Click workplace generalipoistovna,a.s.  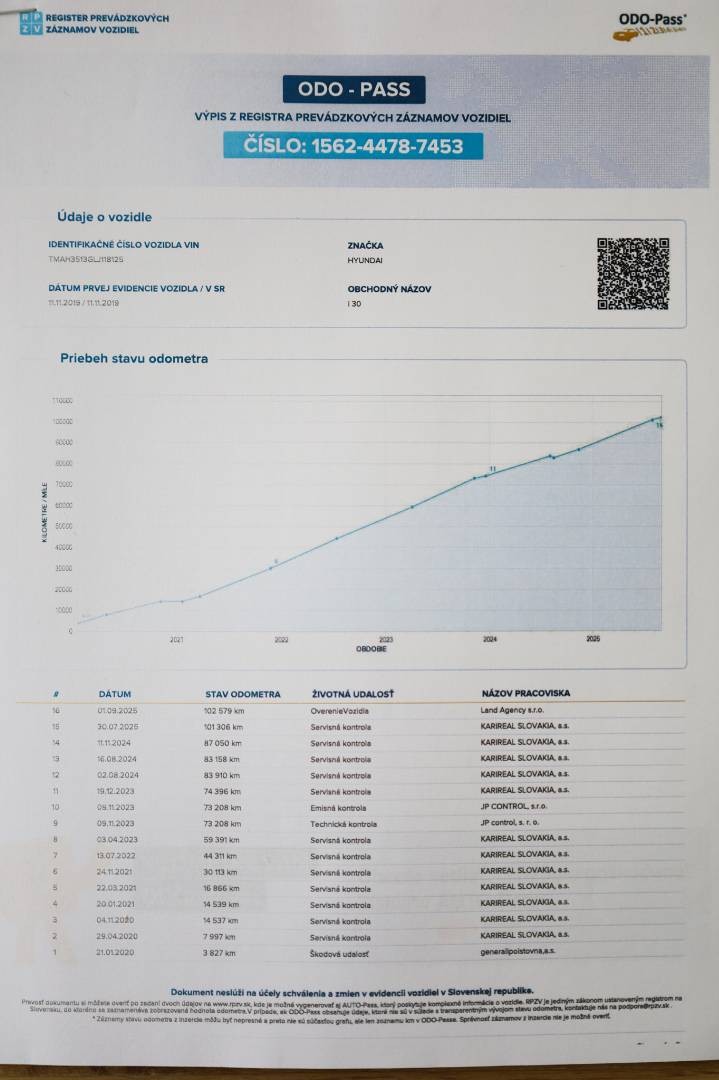click(x=517, y=951)
